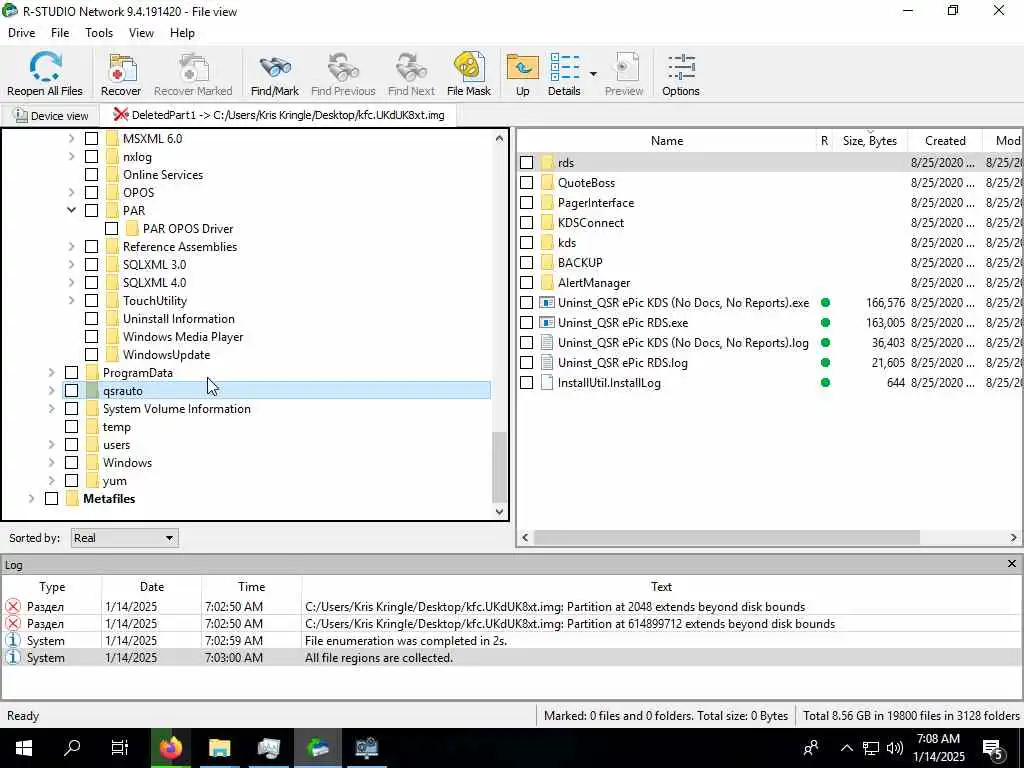
Task: Open the Details view dropdown arrow
Action: pos(593,73)
